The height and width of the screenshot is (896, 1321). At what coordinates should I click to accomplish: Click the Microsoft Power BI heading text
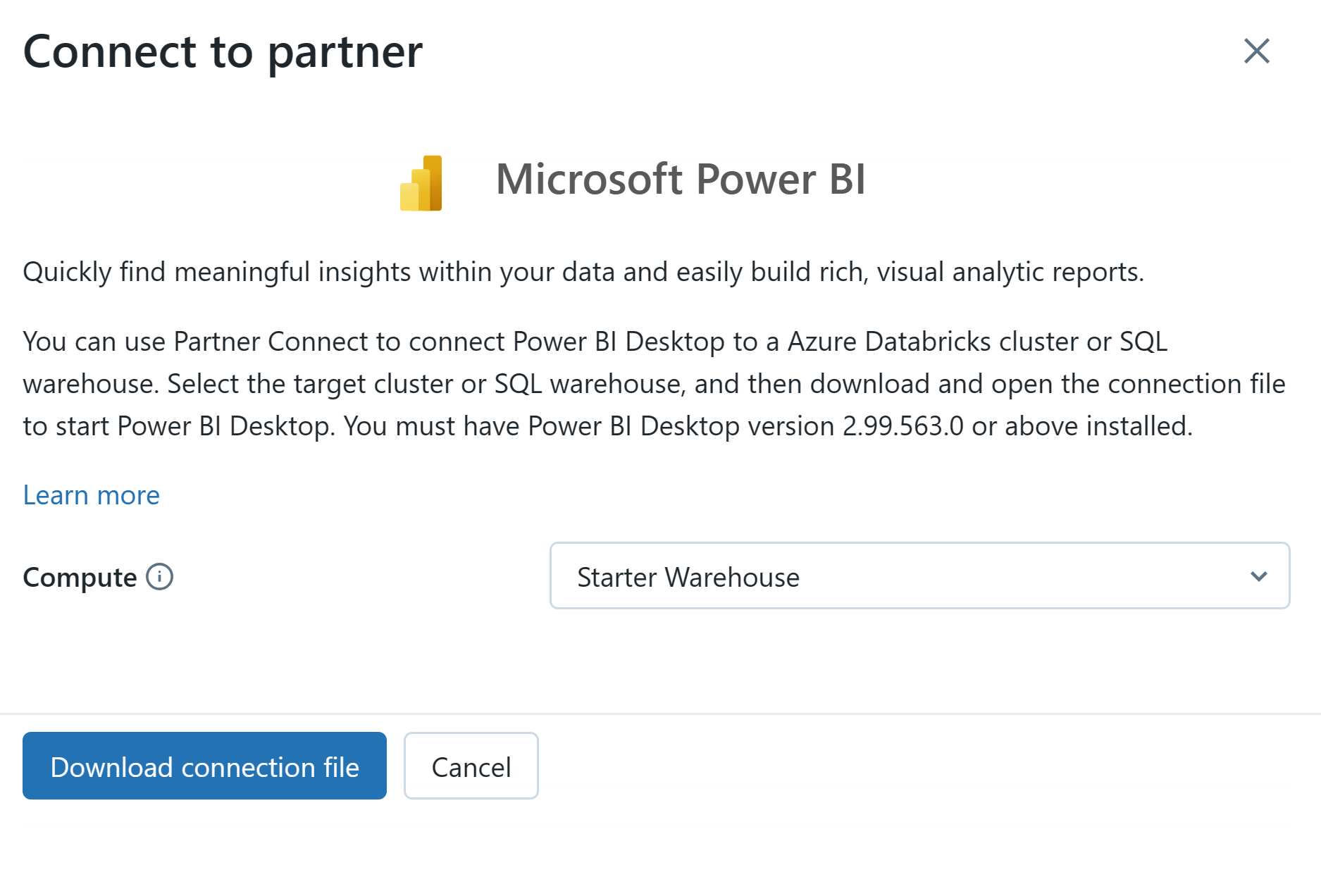point(681,179)
